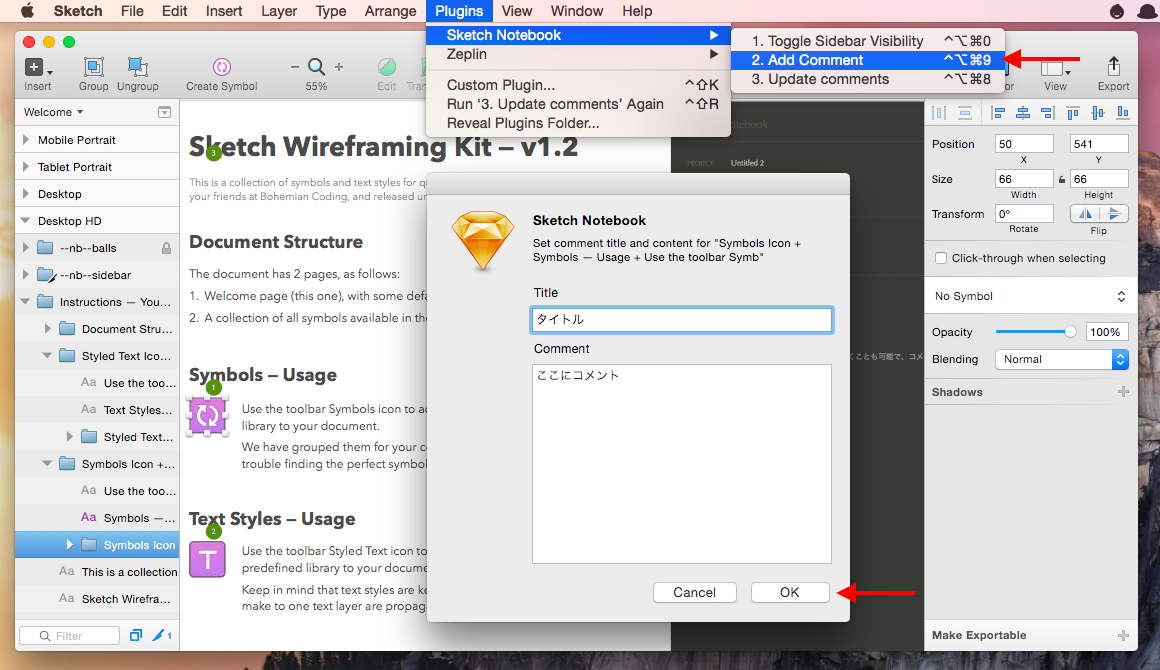The image size is (1160, 670).
Task: Add a shadow with the plus icon
Action: point(1123,392)
